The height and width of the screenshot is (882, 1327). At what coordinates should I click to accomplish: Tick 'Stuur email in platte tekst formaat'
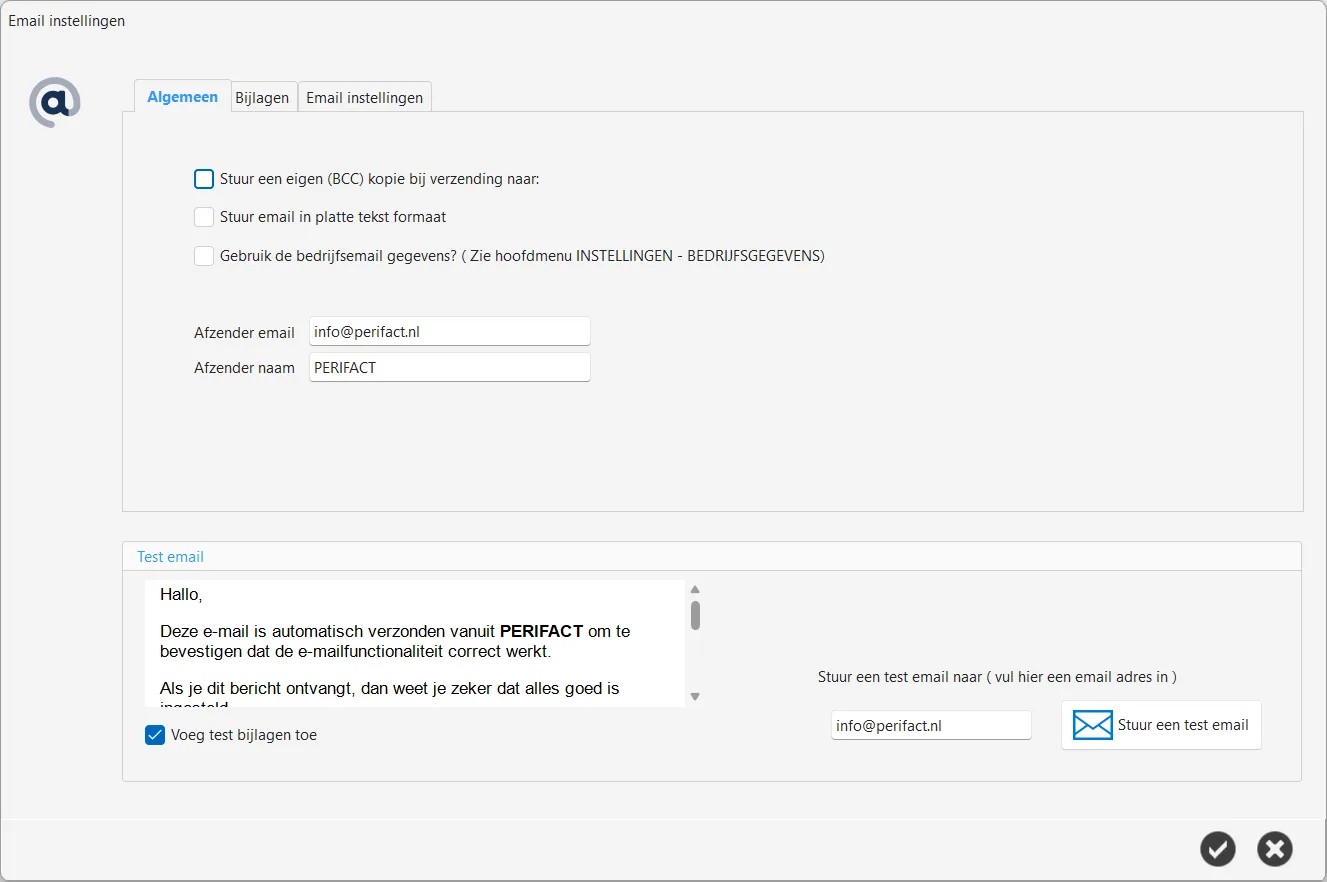(204, 217)
